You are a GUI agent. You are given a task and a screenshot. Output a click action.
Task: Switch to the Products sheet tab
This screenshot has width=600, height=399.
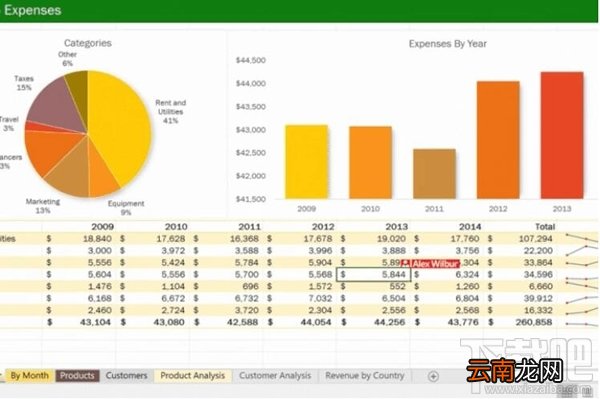pyautogui.click(x=77, y=376)
